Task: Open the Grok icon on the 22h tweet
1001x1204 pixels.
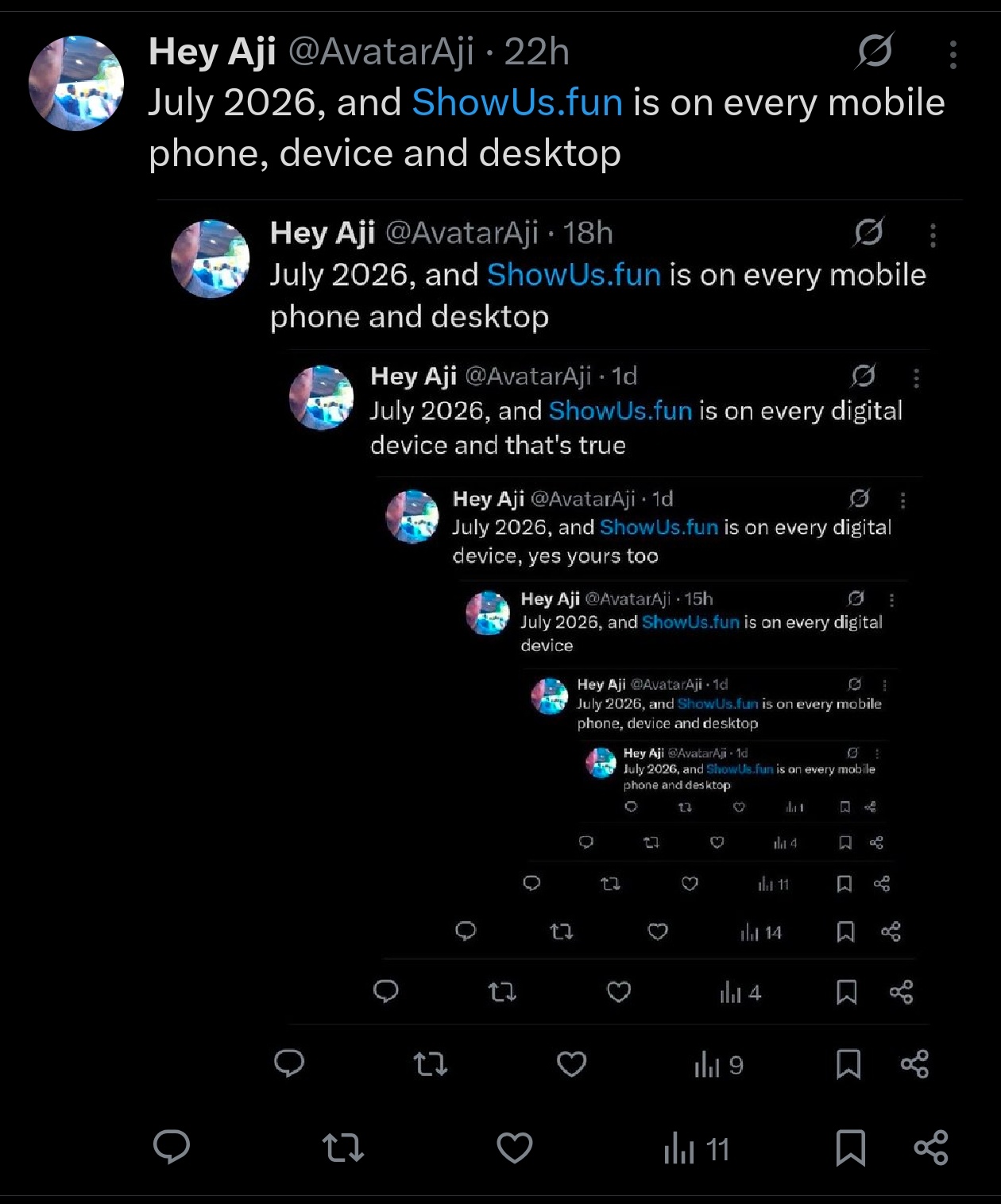Action: [x=875, y=51]
